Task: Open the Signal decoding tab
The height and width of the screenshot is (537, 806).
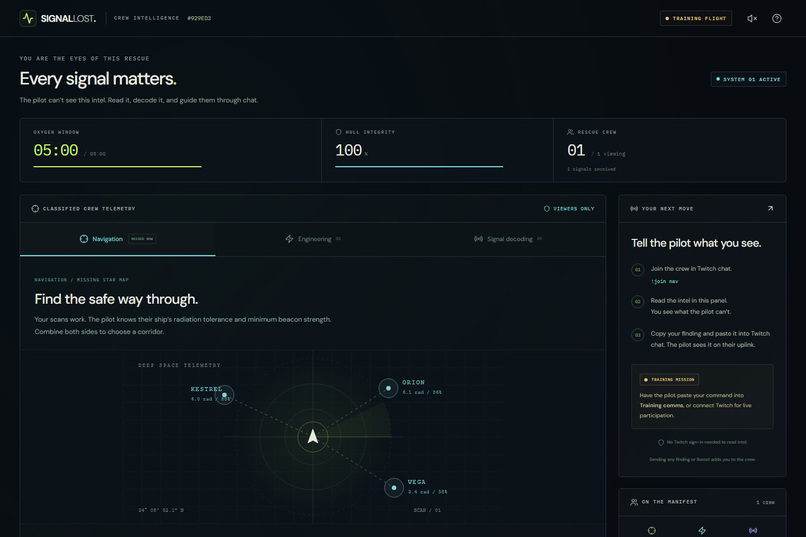Action: (x=508, y=239)
